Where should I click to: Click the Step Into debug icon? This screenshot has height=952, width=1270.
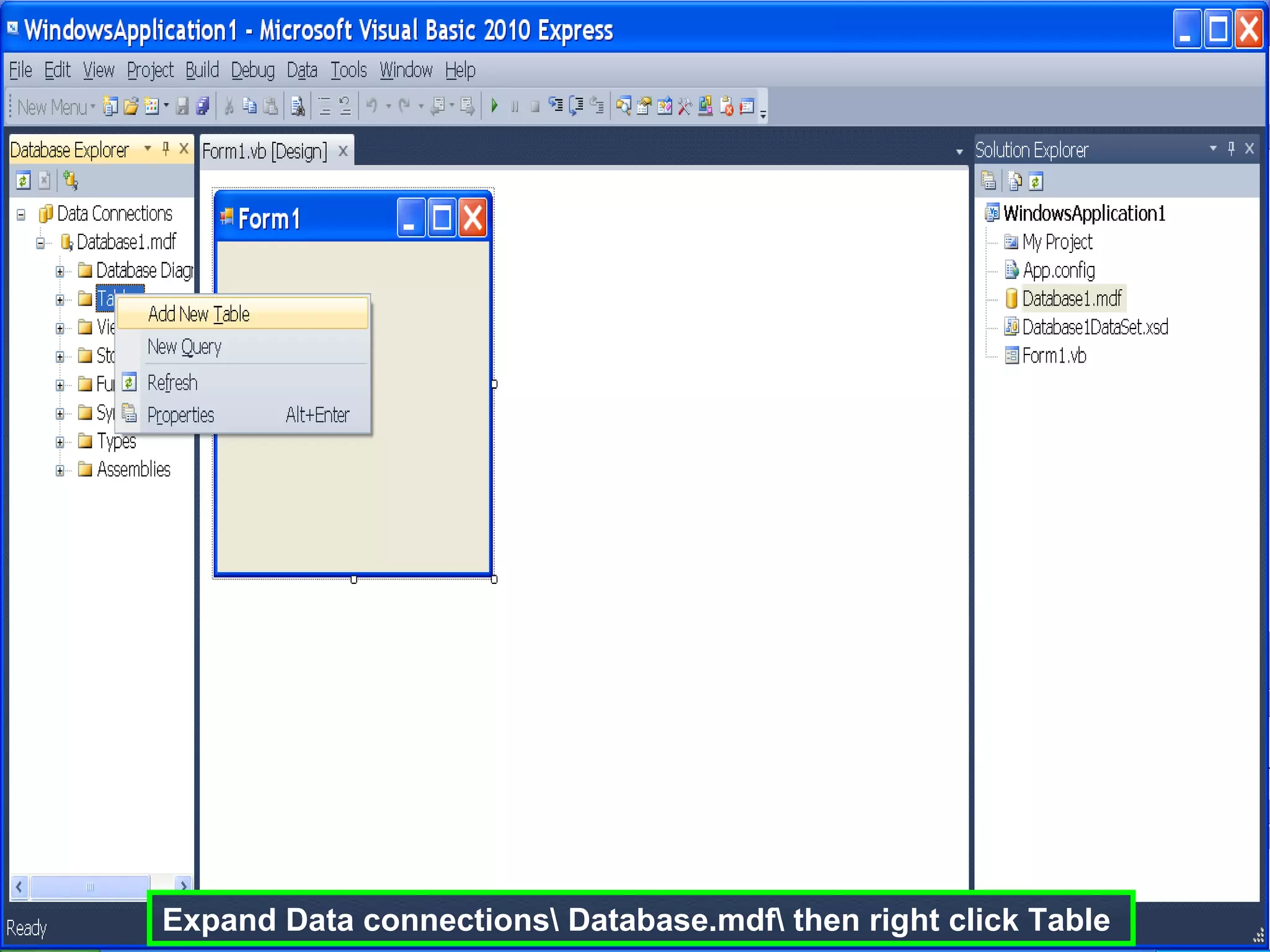556,106
